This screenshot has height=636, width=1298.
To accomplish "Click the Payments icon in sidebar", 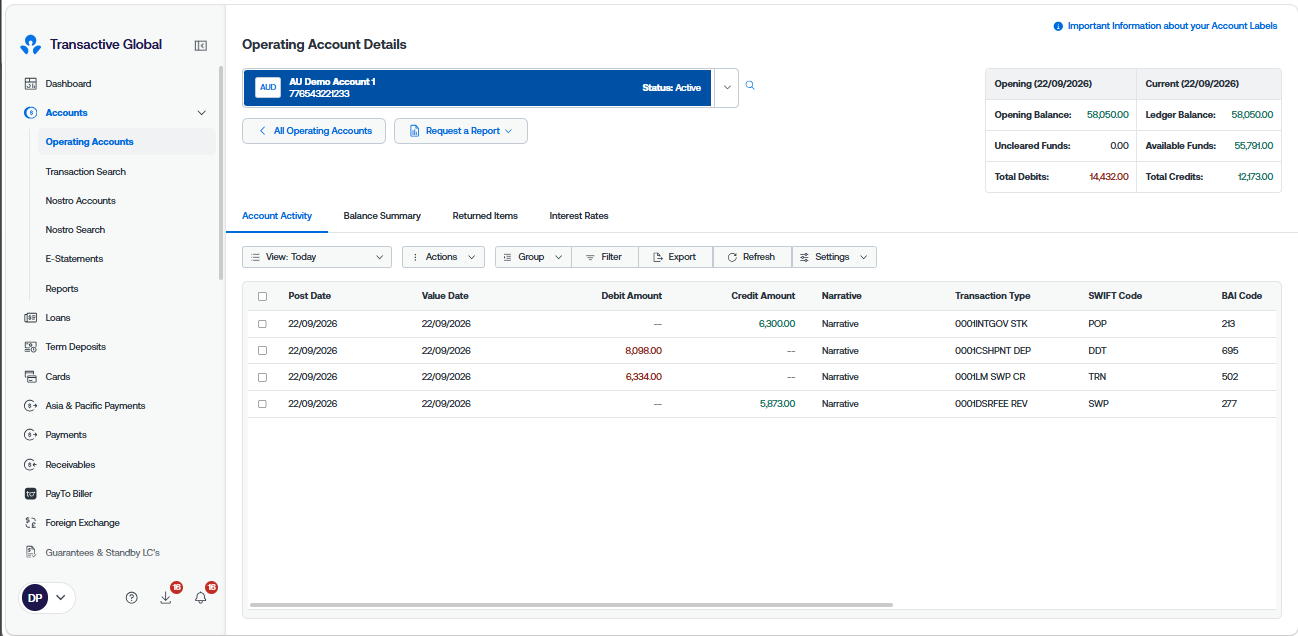I will [30, 435].
